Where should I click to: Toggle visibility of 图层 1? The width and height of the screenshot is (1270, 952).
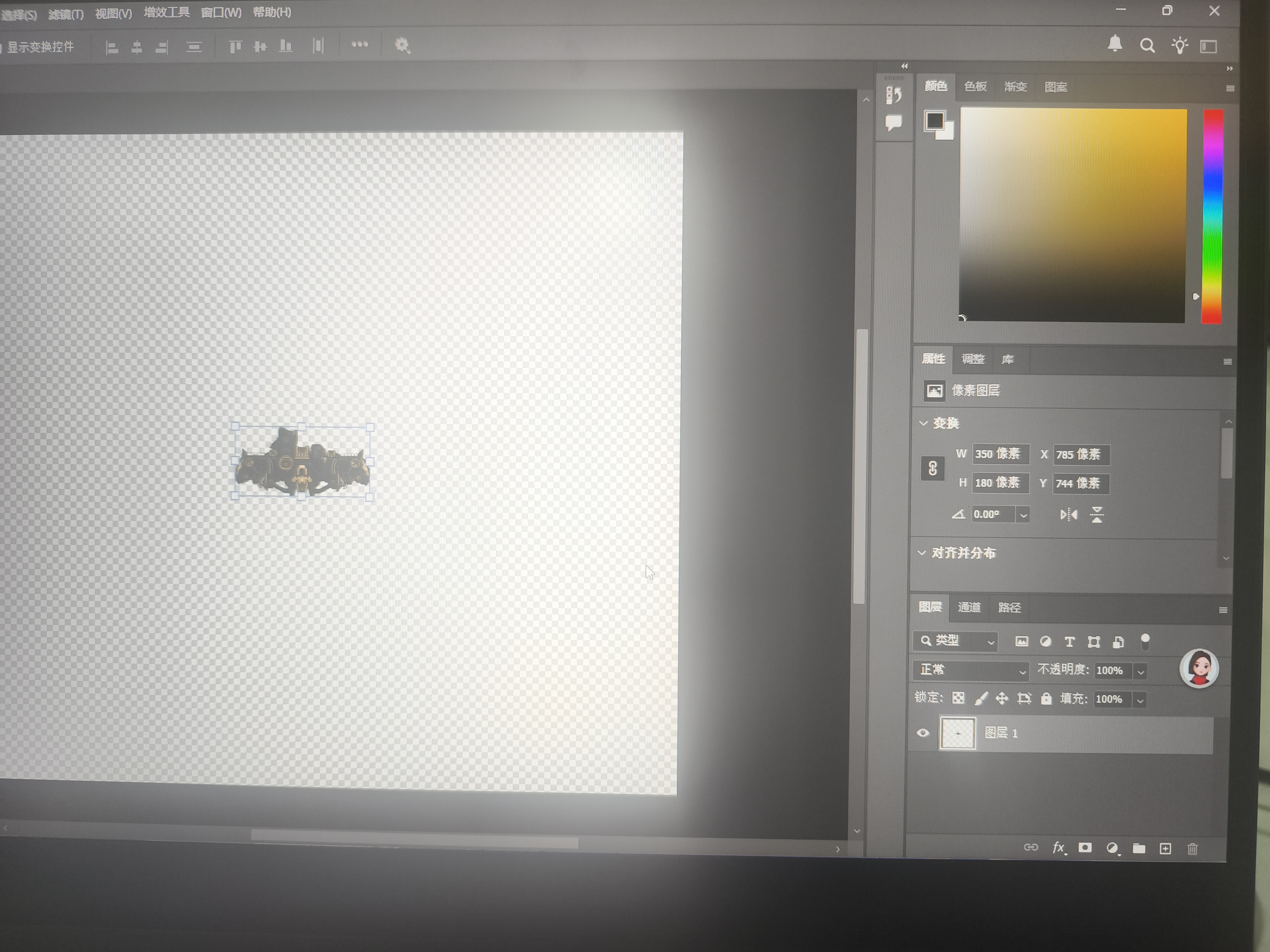click(923, 733)
